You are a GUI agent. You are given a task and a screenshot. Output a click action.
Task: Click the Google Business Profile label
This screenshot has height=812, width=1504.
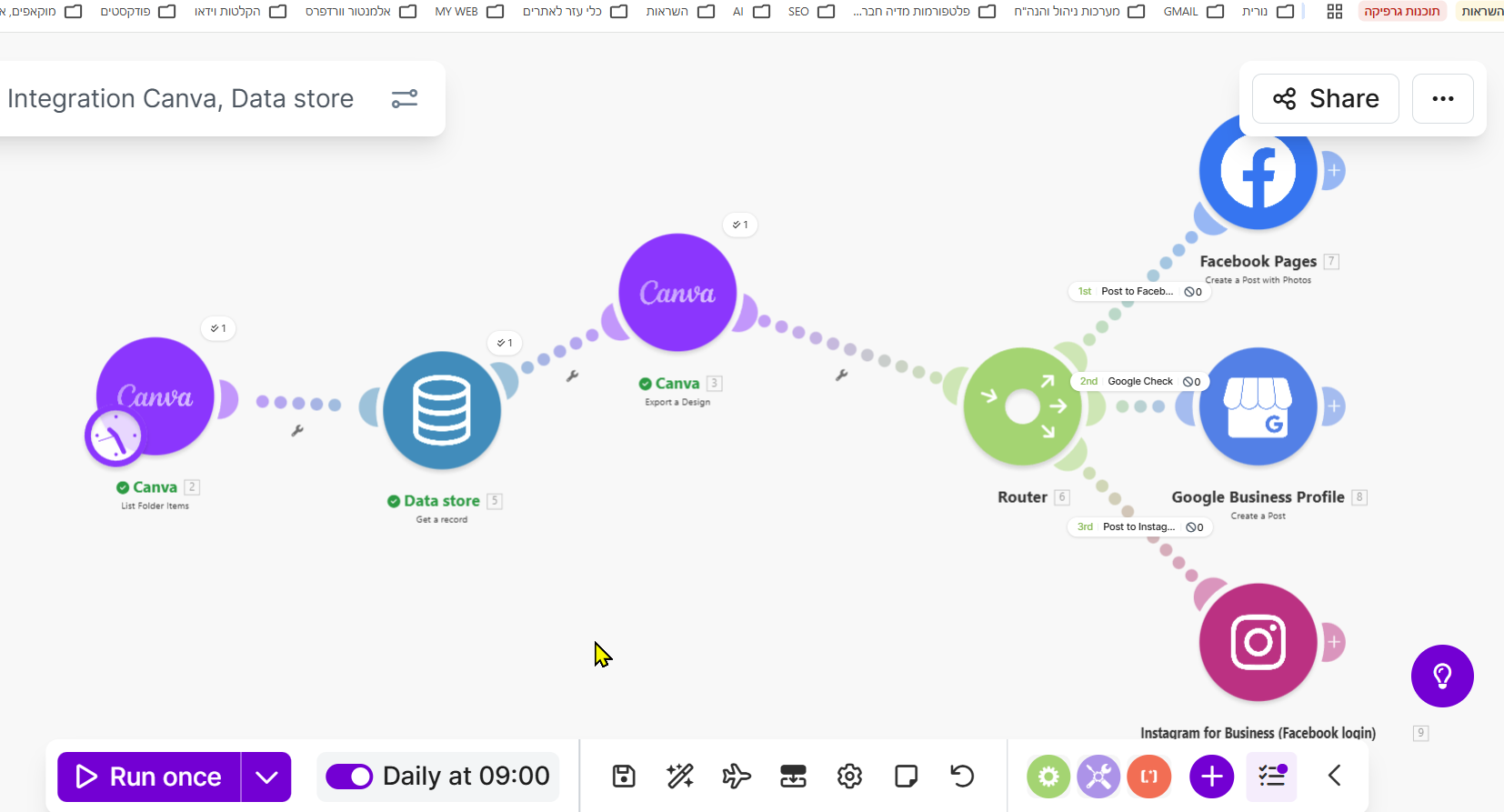pos(1258,497)
